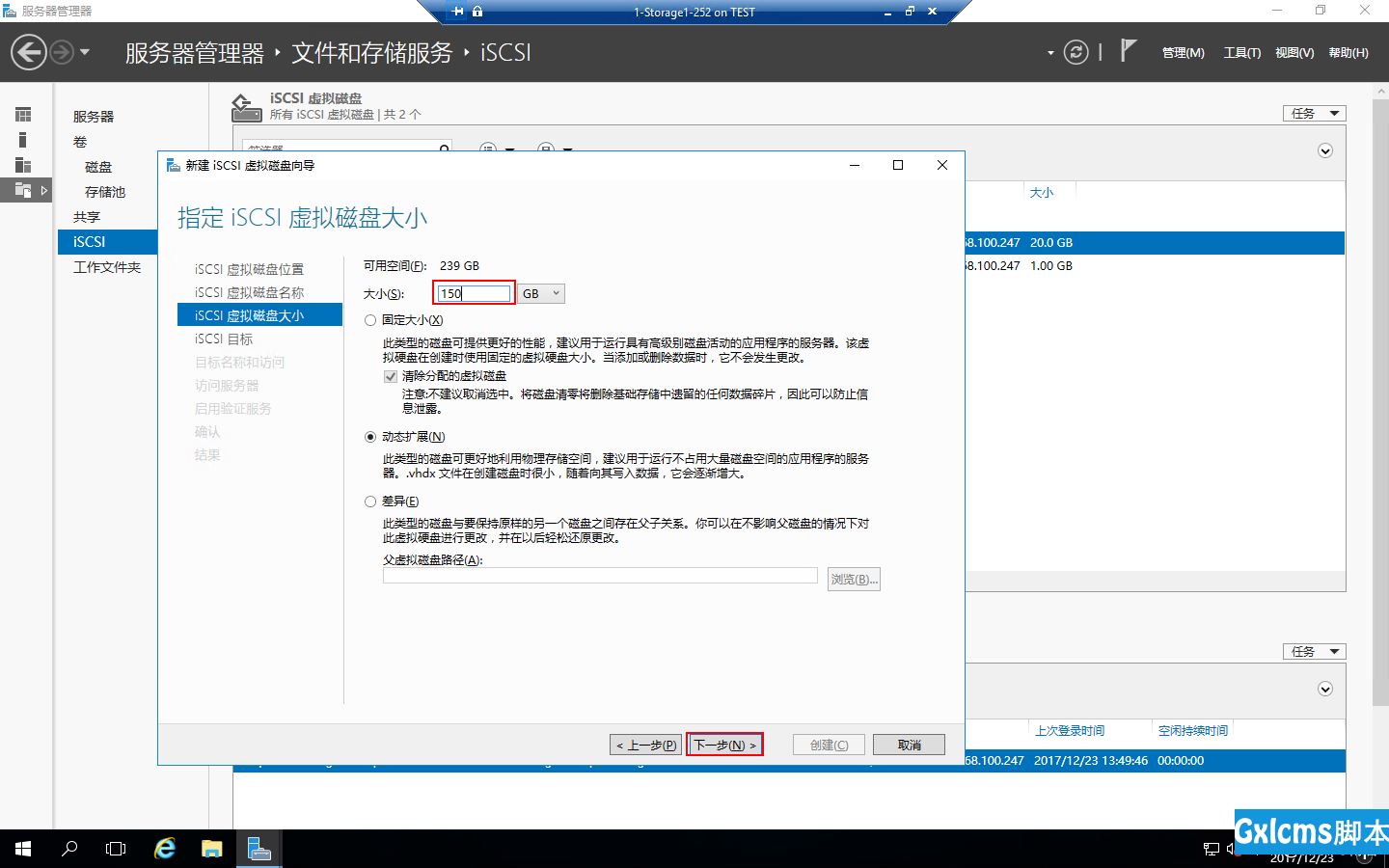The width and height of the screenshot is (1389, 868).
Task: Open the top 任务 dropdown for iSCSI virtual disks
Action: click(x=1314, y=113)
